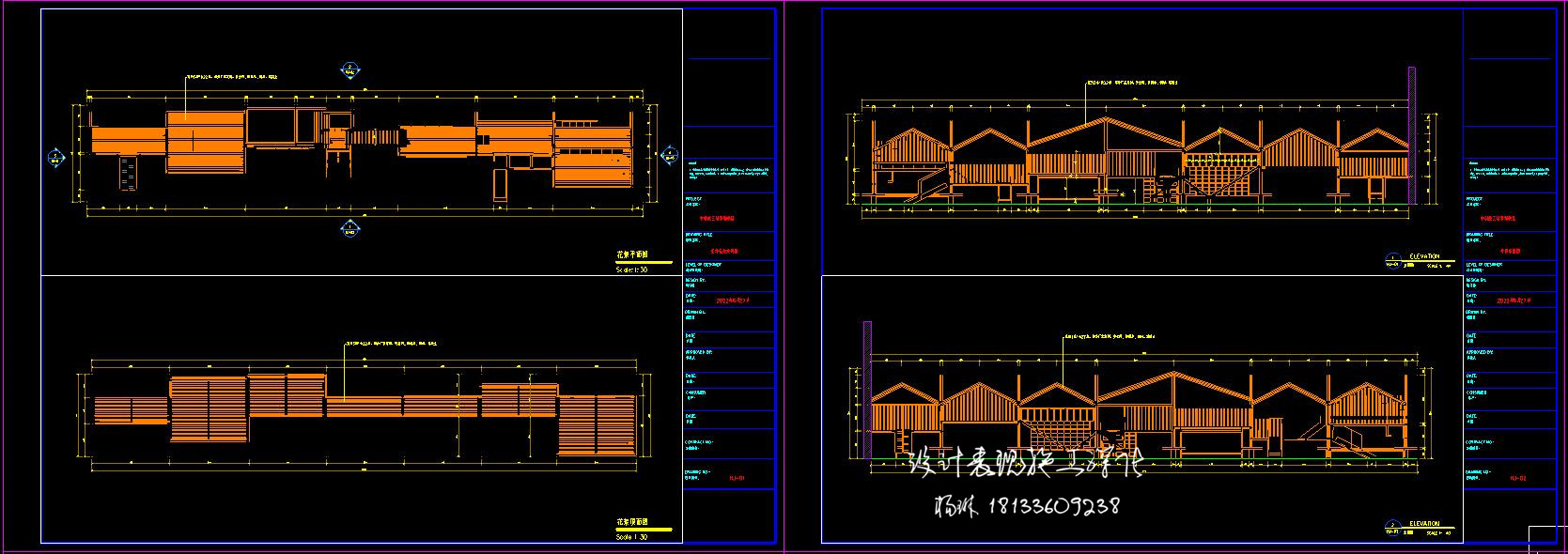The image size is (1568, 554).
Task: Click the section marker above the plan
Action: [x=349, y=70]
